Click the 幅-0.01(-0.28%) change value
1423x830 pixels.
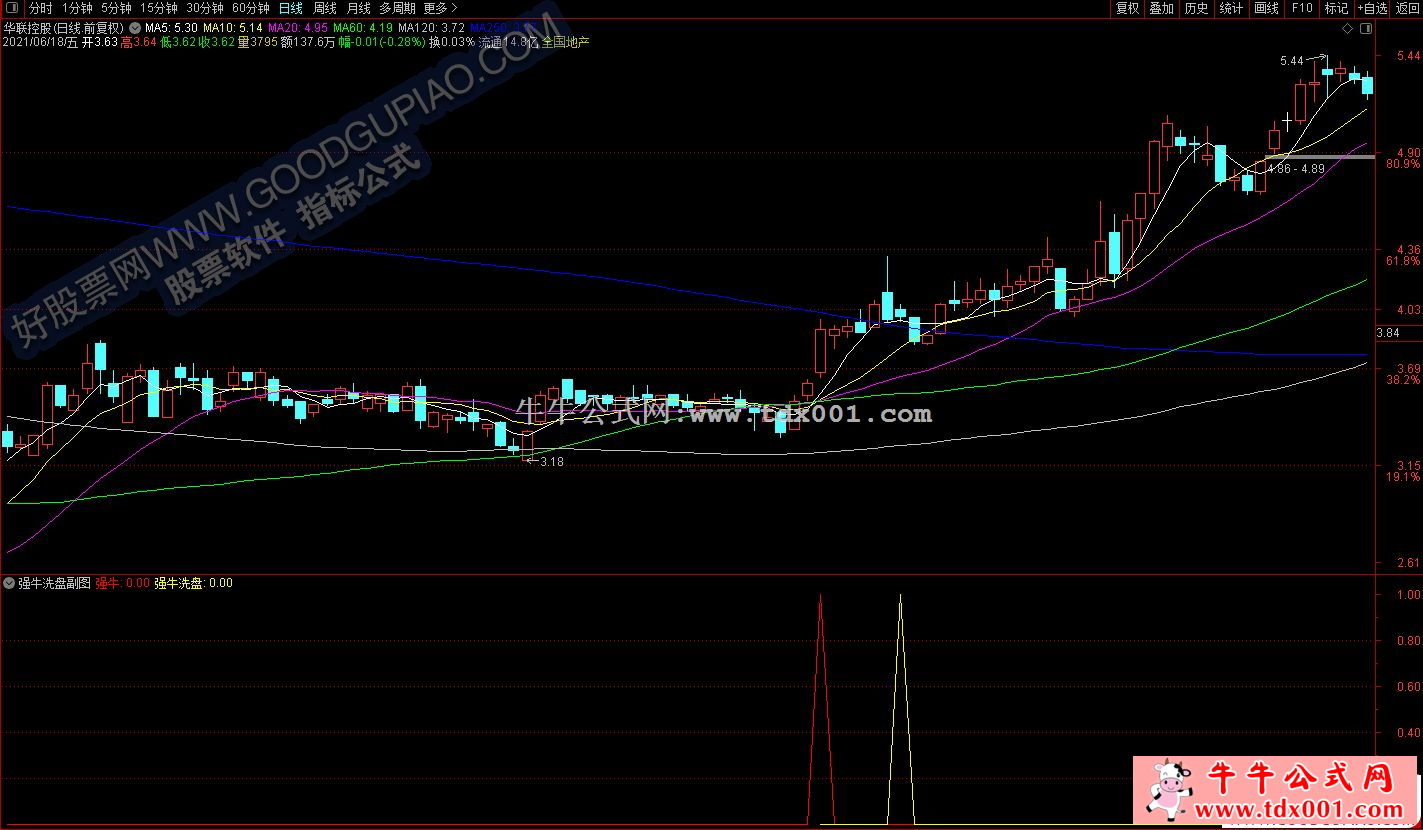pyautogui.click(x=381, y=43)
